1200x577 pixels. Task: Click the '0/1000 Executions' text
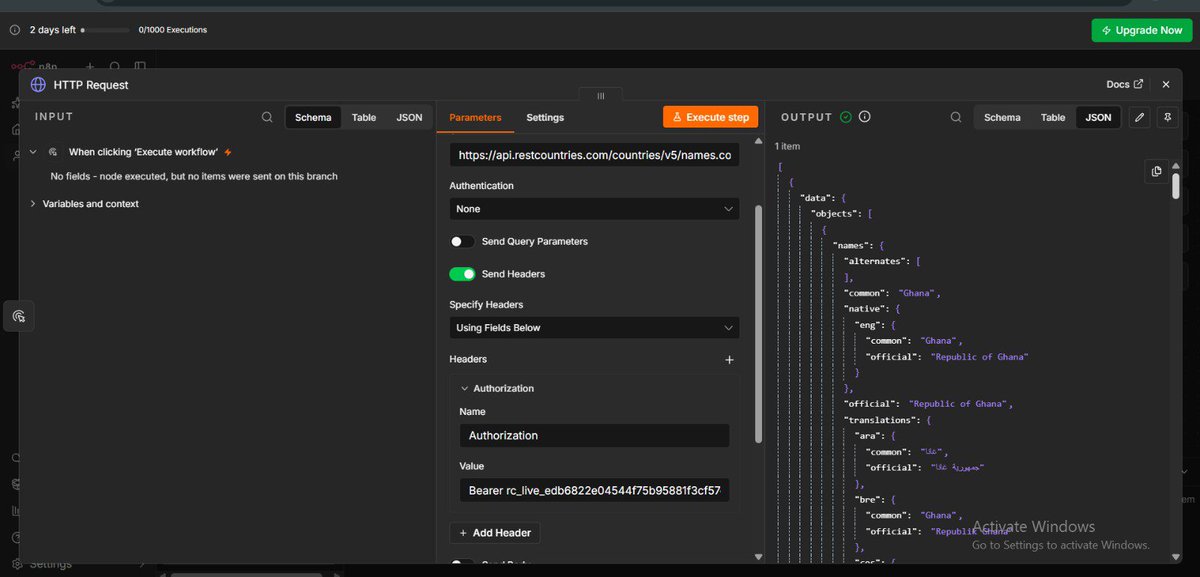click(173, 30)
